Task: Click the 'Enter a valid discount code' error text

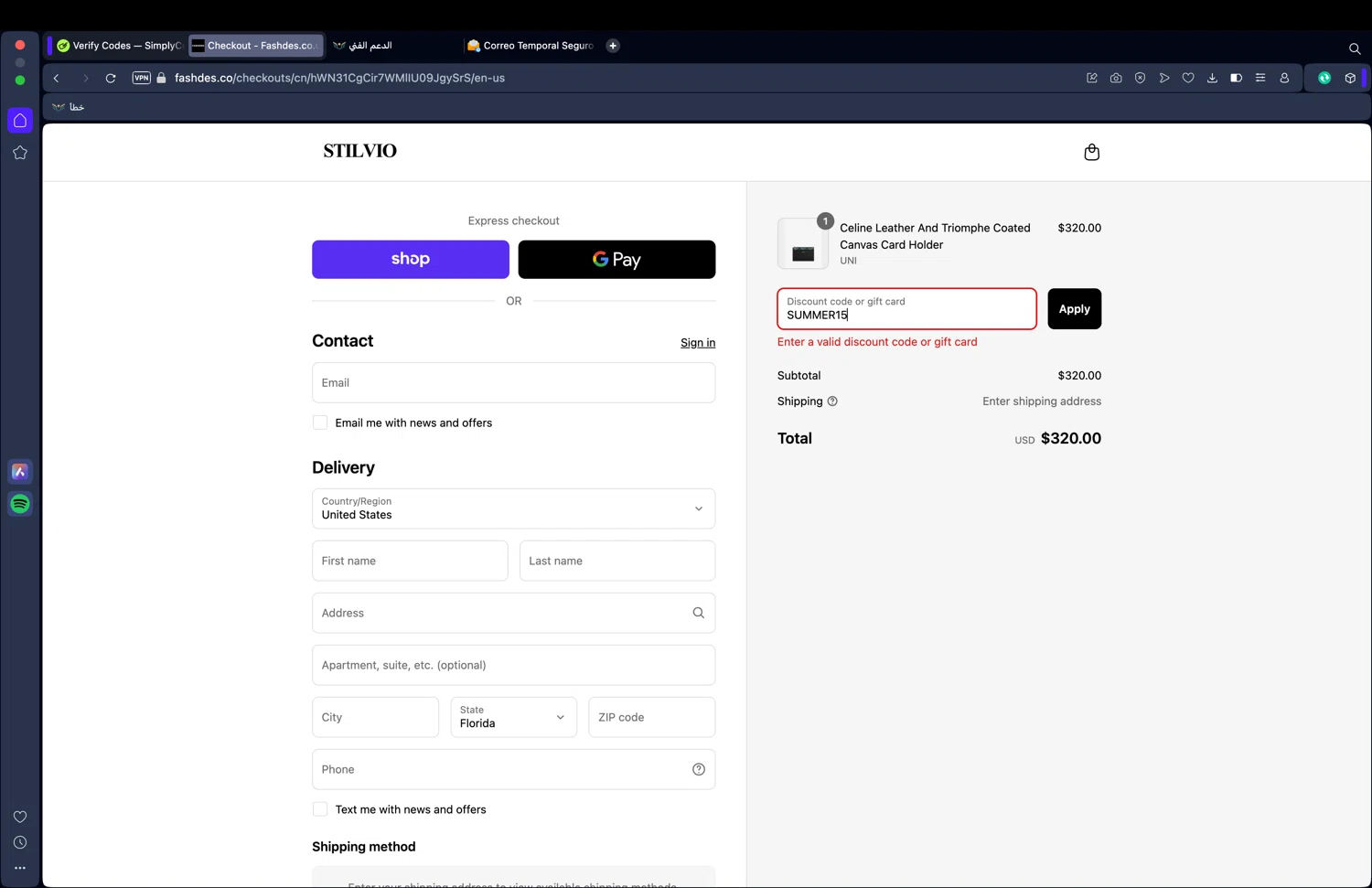Action: (x=877, y=342)
